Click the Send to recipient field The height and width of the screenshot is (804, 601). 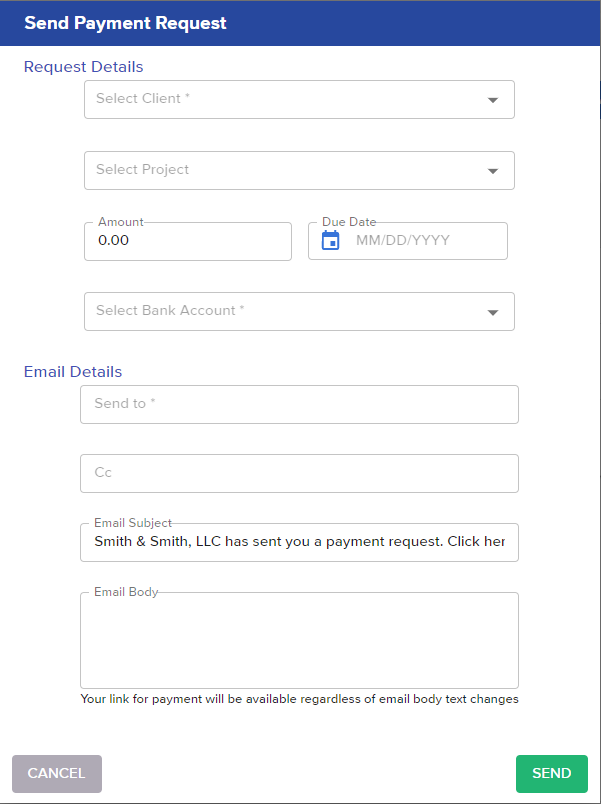tap(299, 405)
